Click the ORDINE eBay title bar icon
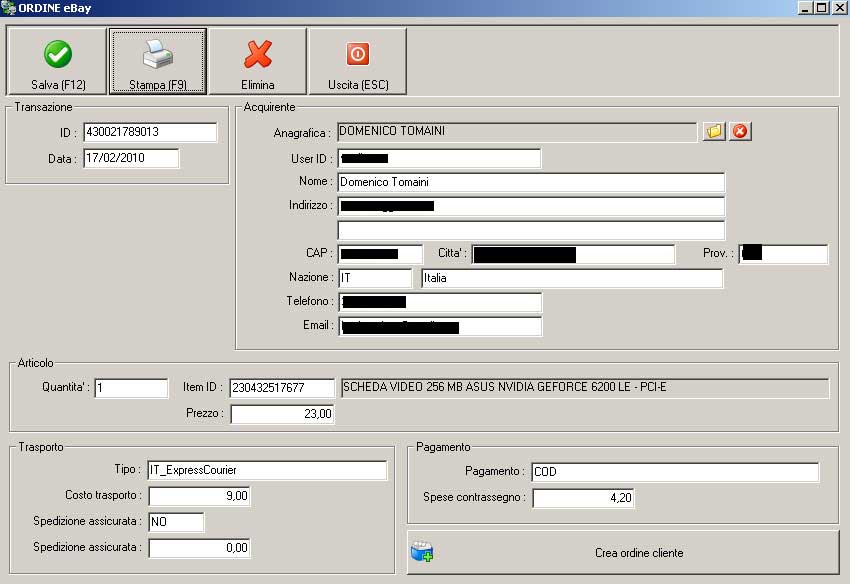850x584 pixels. [8, 8]
